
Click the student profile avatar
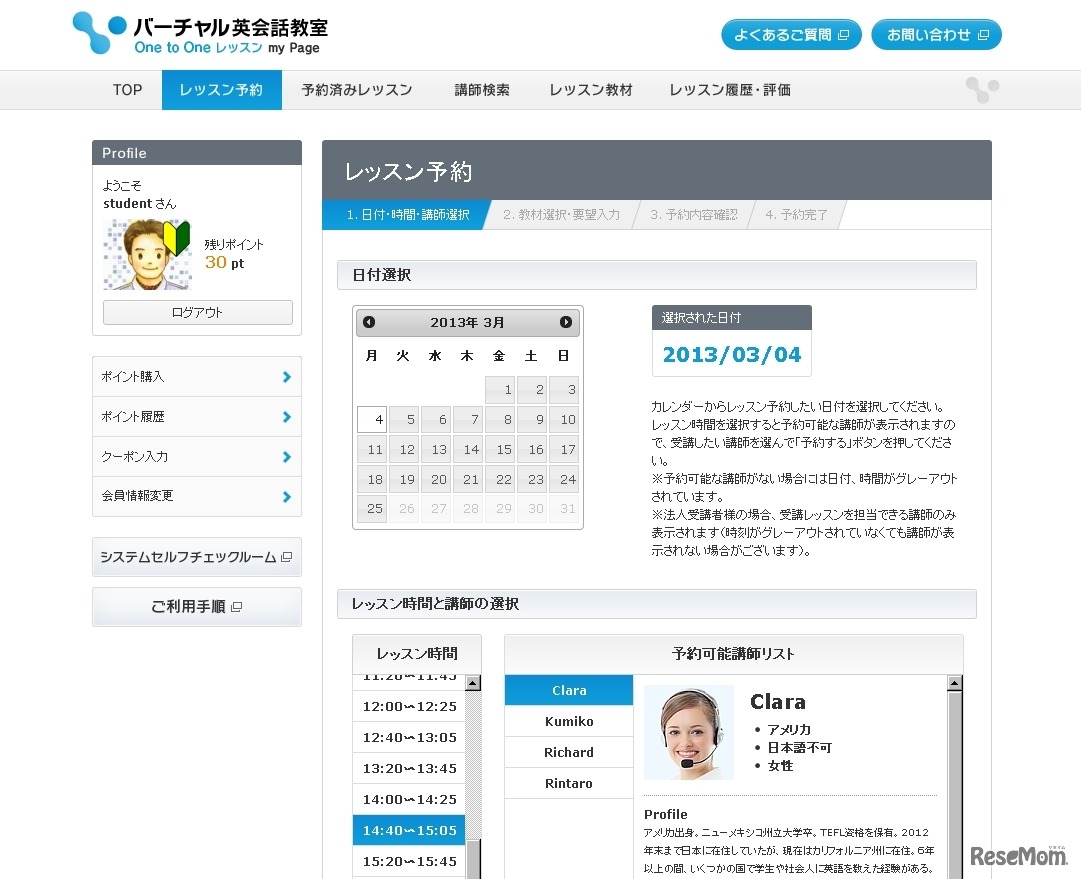[x=147, y=255]
